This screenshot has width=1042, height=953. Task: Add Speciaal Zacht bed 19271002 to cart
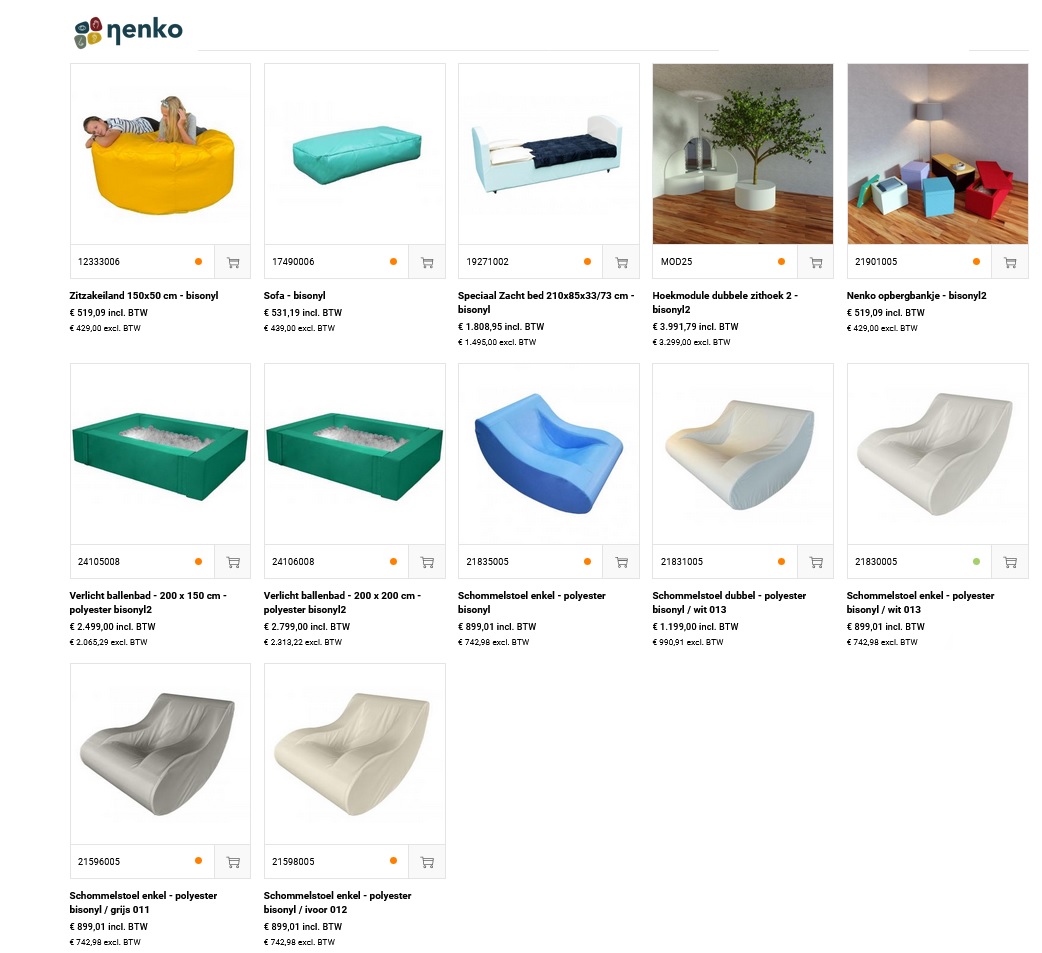pyautogui.click(x=621, y=262)
